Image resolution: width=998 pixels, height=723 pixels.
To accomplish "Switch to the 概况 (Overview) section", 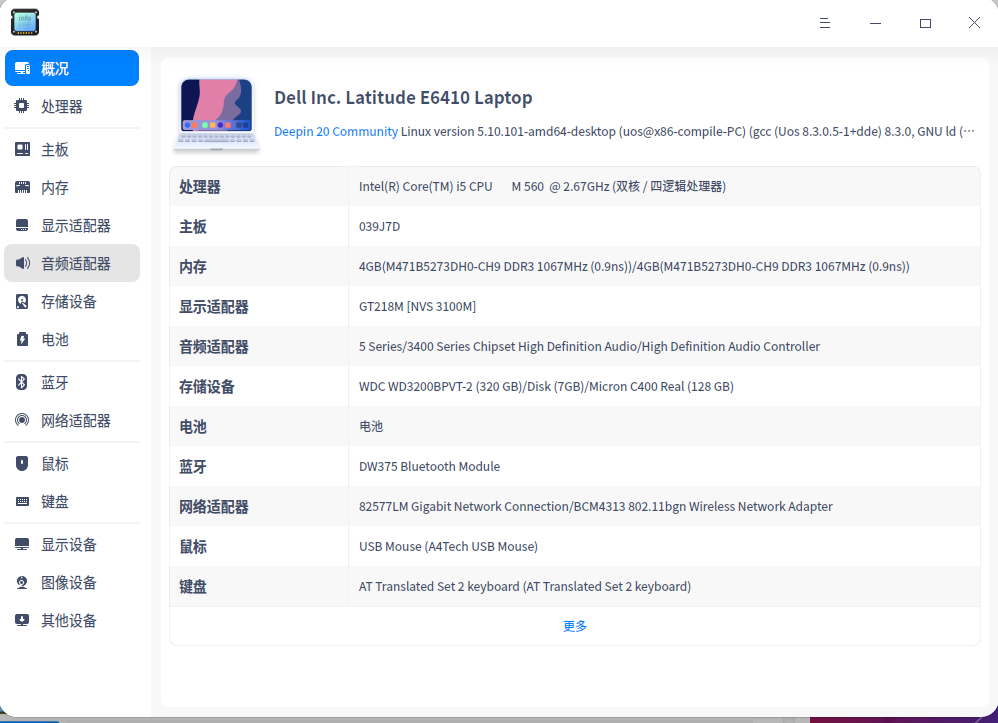I will pos(55,67).
